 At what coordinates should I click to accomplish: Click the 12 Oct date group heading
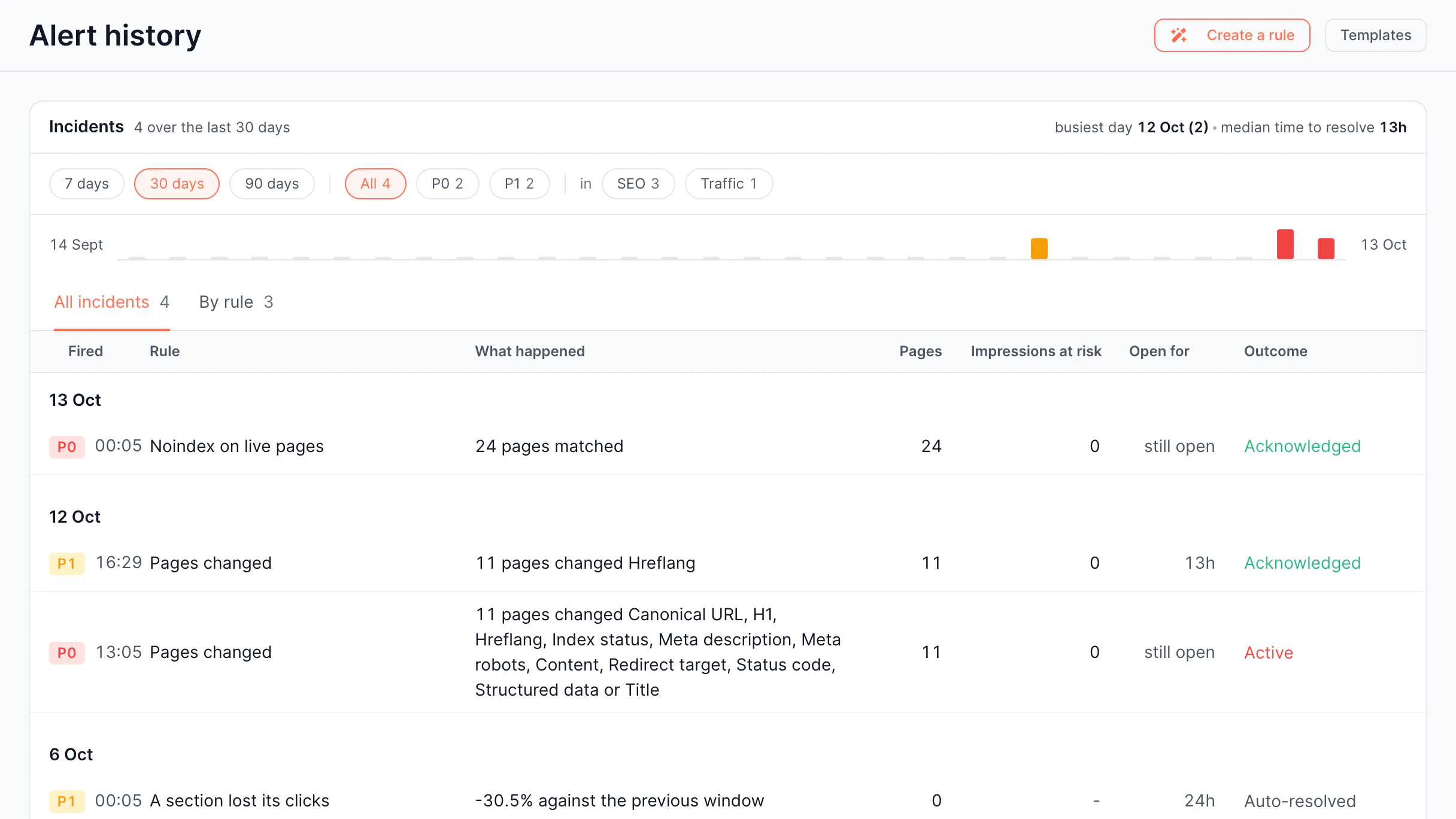[75, 517]
